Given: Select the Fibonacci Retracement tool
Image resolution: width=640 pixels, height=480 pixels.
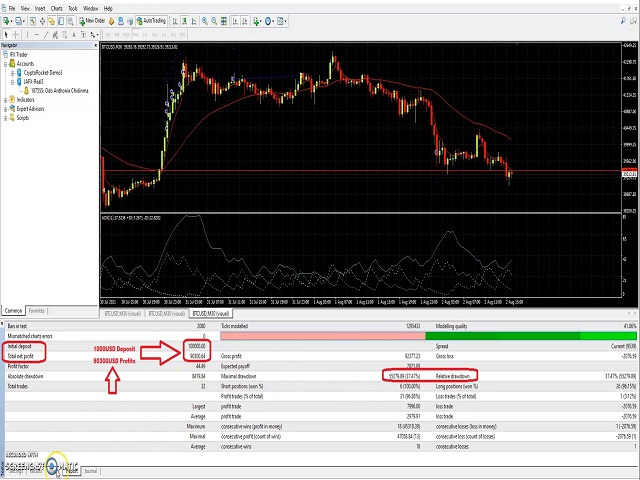Looking at the screenshot, I should pos(64,35).
